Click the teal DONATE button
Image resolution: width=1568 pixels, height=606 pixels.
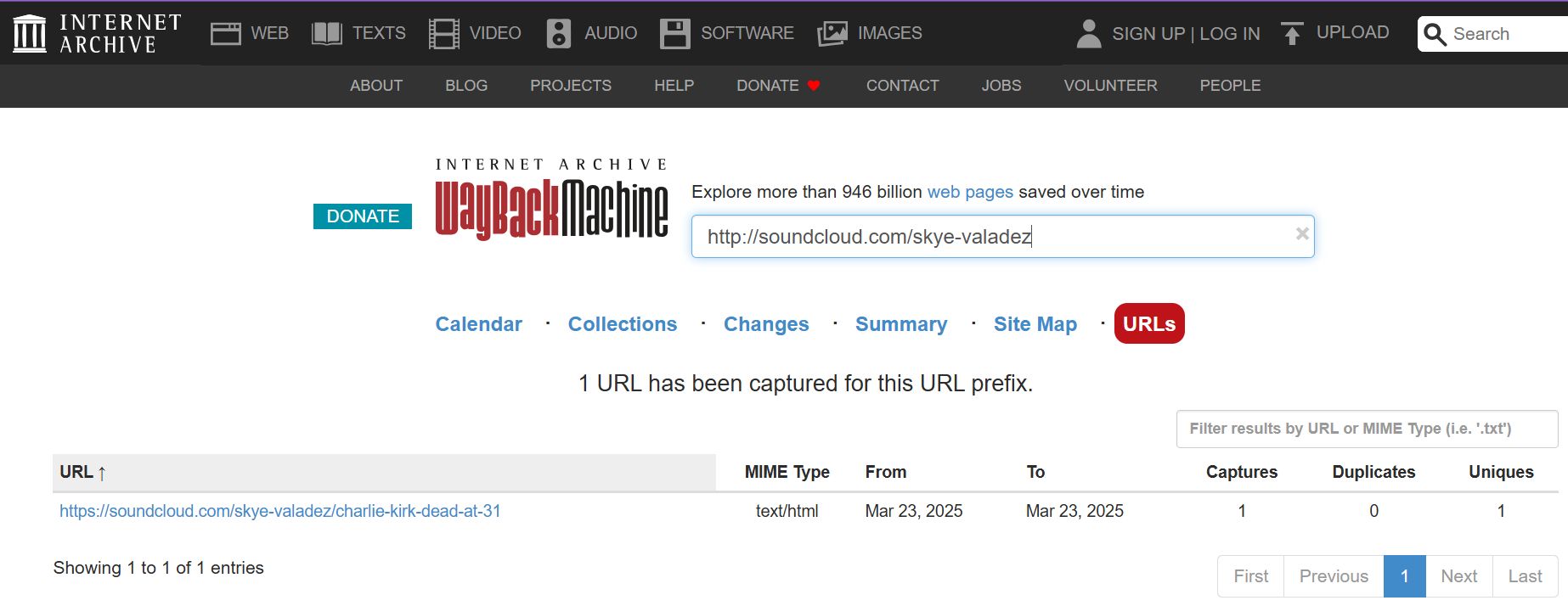click(363, 216)
